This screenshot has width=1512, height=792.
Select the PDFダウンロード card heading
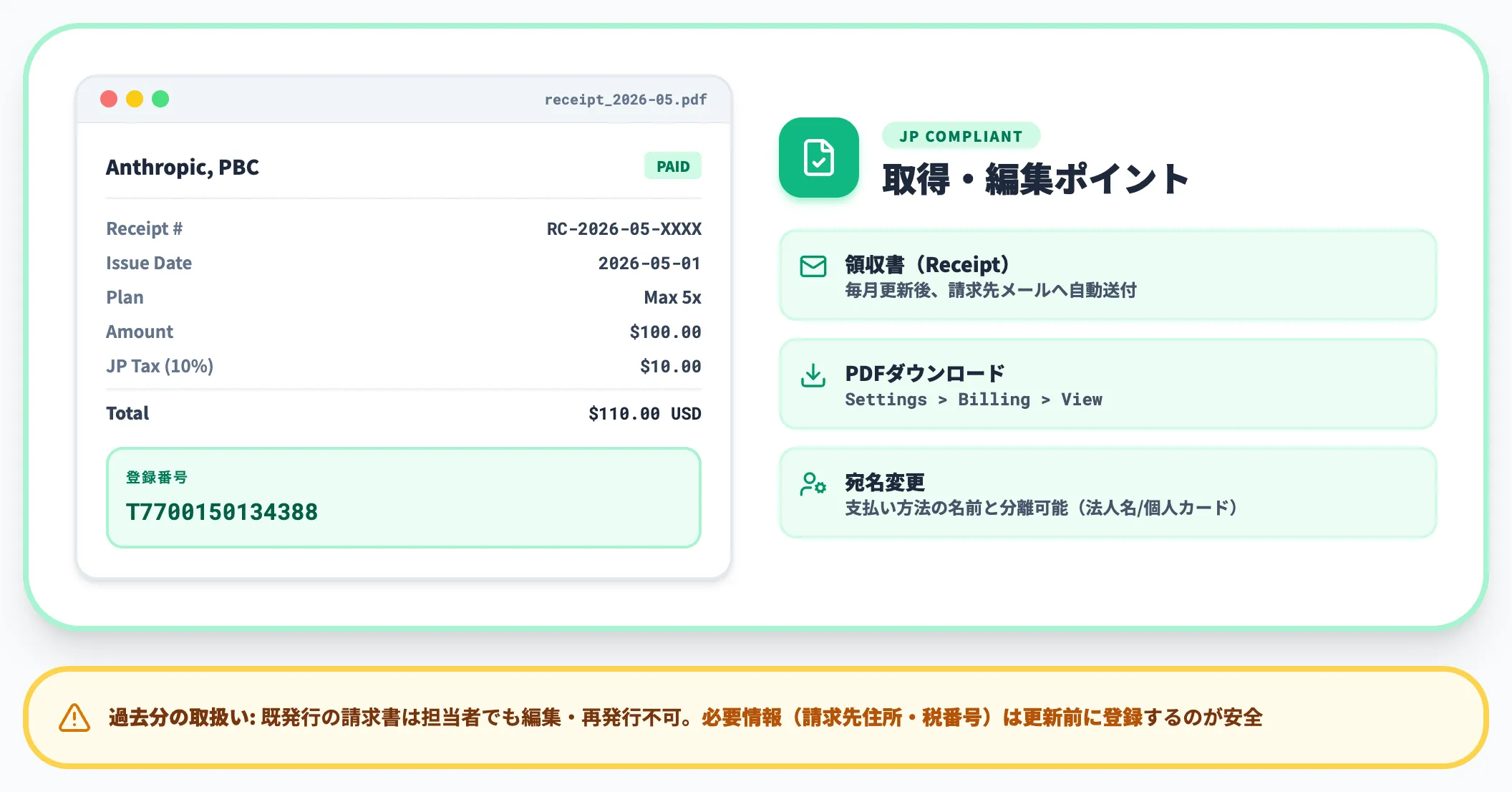coord(925,373)
